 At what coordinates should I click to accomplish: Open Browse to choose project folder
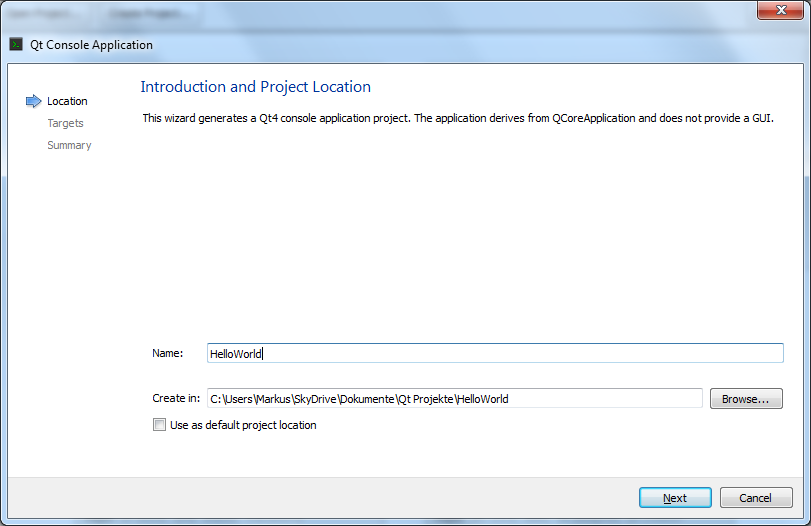tap(746, 399)
